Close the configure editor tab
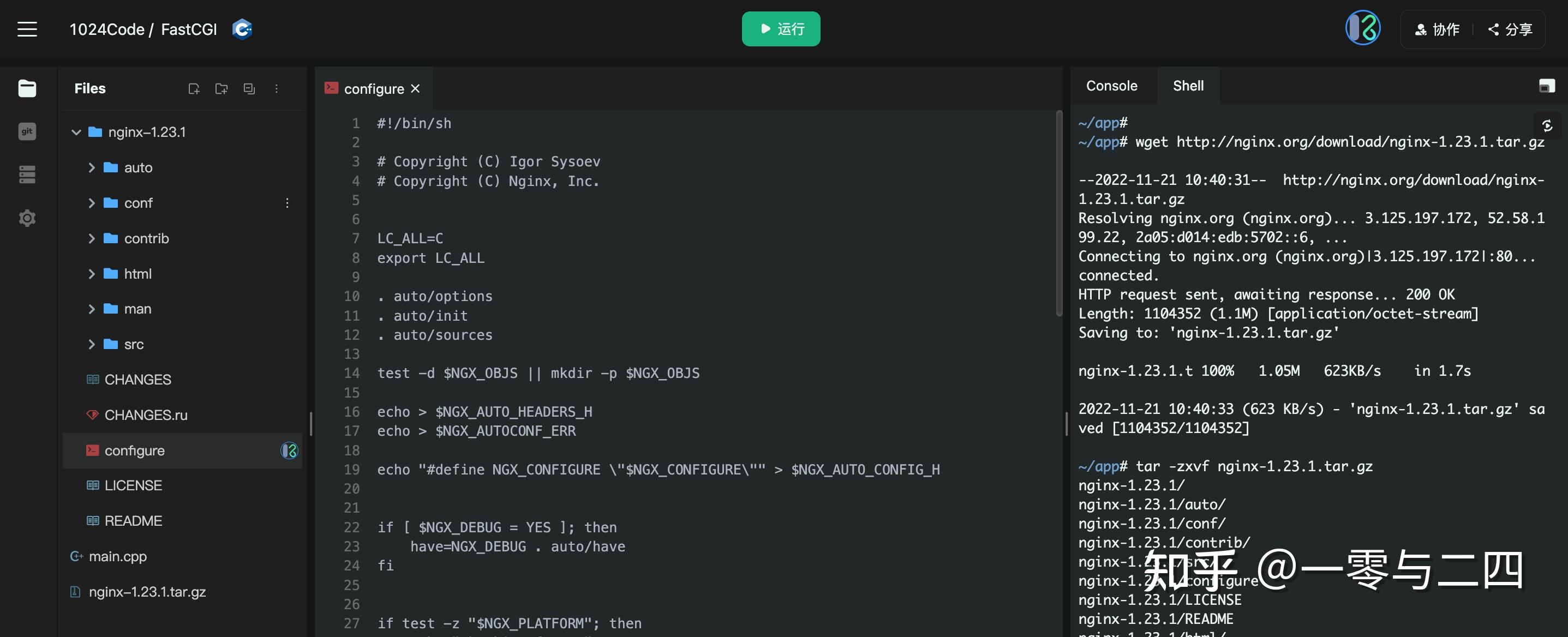1568x637 pixels. [415, 89]
